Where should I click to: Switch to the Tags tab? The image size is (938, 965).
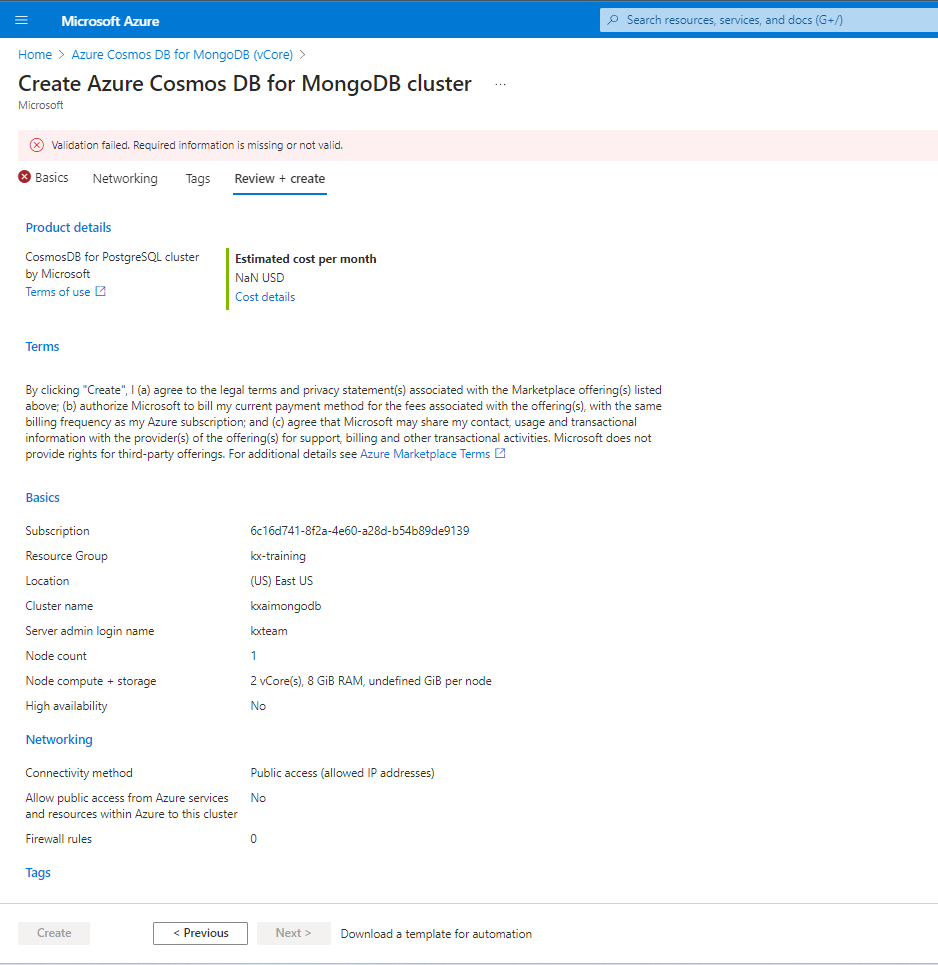(x=198, y=178)
